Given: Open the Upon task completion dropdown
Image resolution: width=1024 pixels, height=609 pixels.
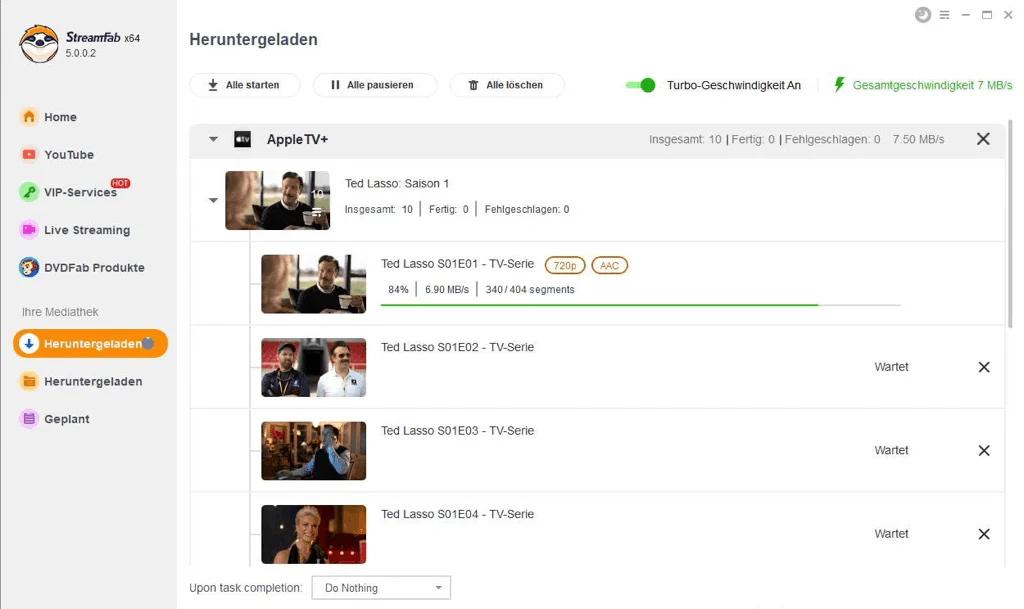Looking at the screenshot, I should click(x=381, y=588).
